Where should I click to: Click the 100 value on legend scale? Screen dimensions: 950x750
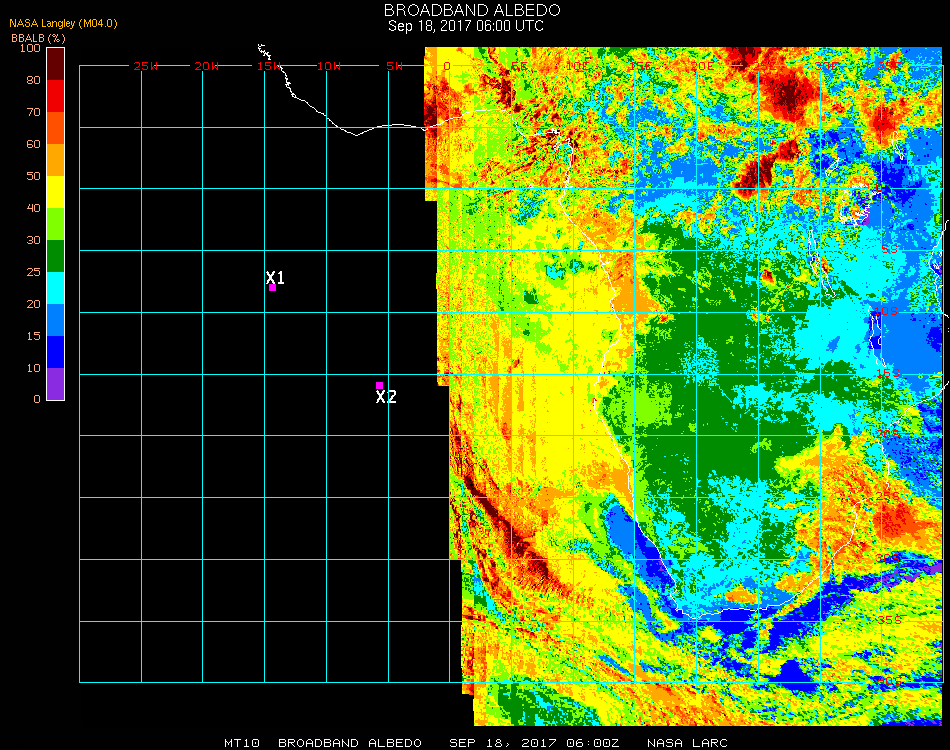30,48
